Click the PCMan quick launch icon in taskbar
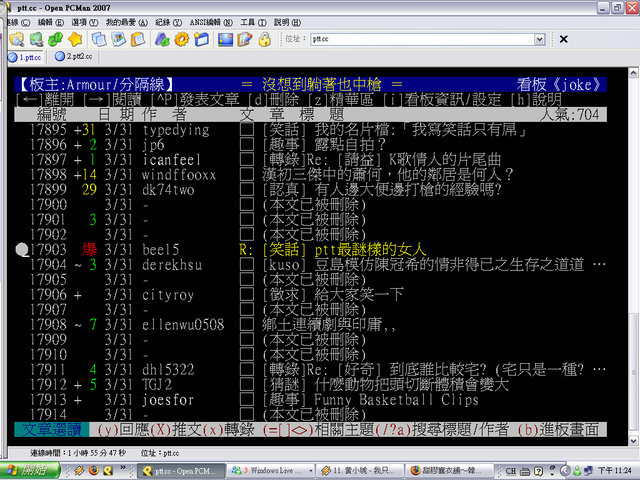 [x=108, y=471]
